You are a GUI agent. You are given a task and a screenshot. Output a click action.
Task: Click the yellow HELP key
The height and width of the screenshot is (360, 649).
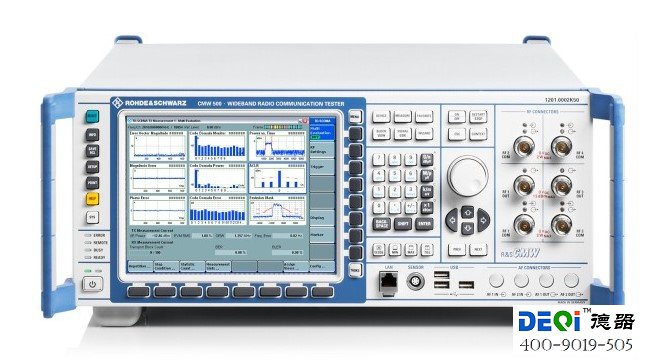point(92,199)
